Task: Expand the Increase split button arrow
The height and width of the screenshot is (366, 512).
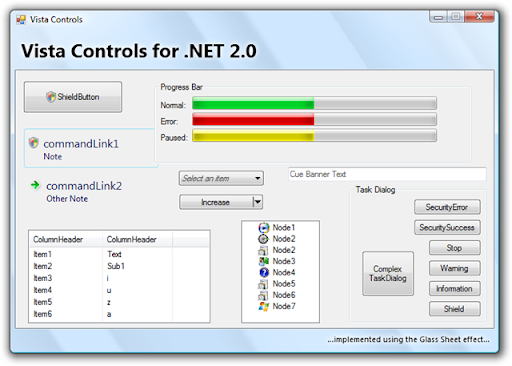Action: 258,202
